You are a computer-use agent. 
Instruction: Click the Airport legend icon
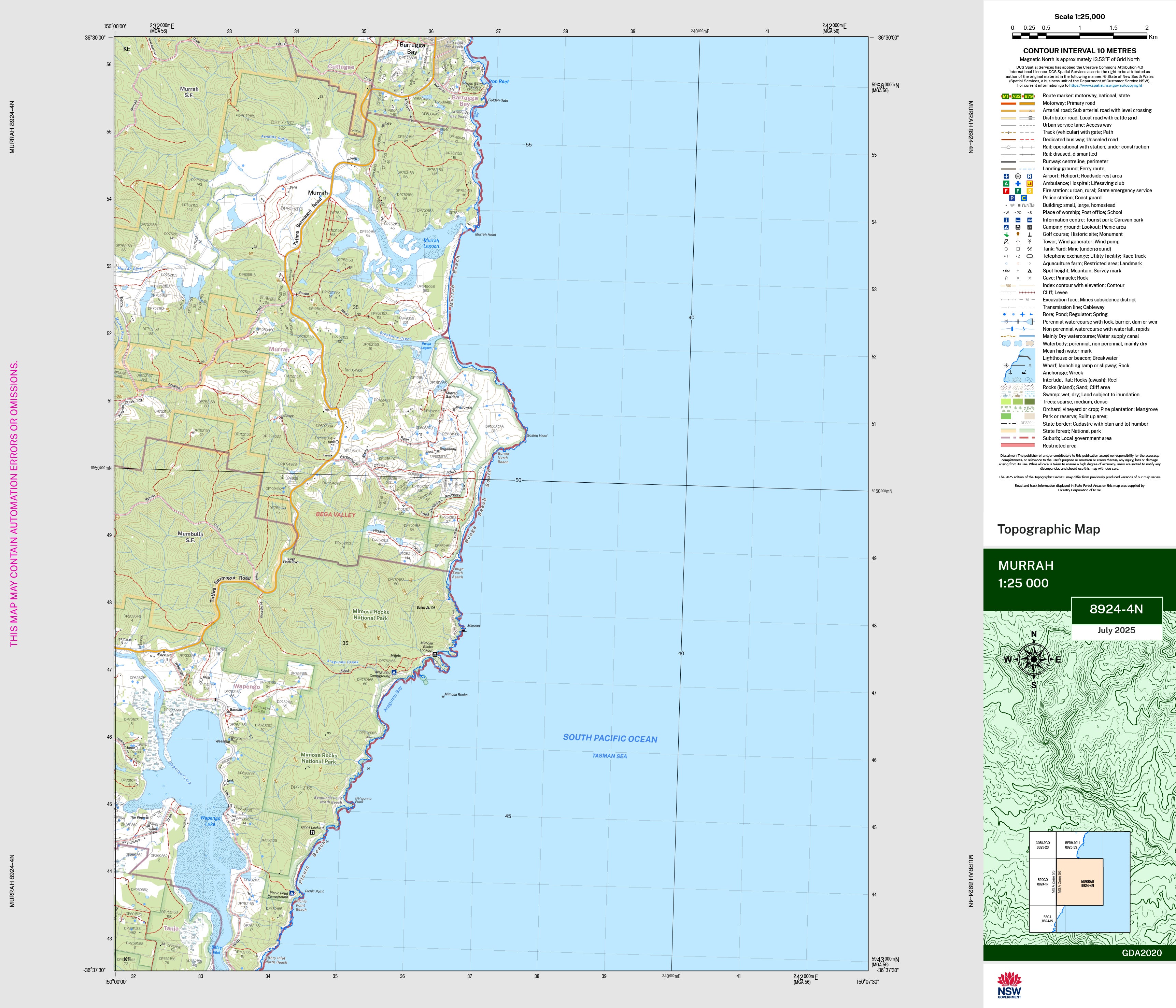tap(1006, 176)
